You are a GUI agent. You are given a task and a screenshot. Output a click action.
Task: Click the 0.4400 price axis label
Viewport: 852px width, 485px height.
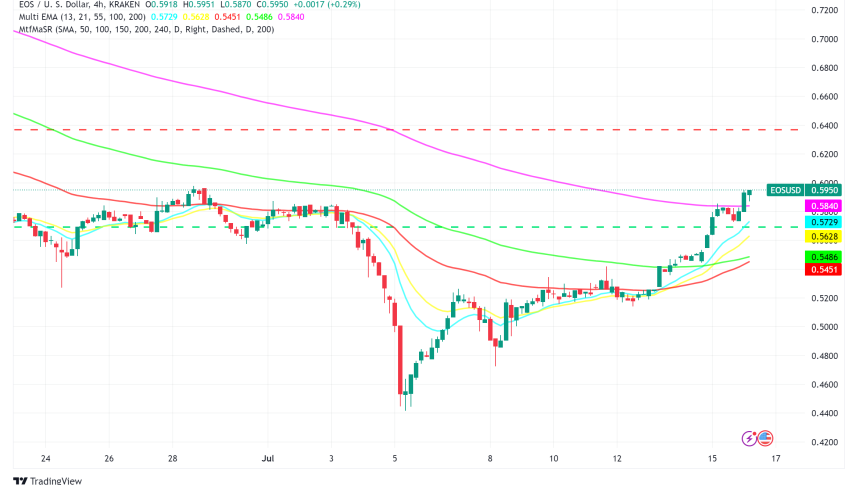tap(824, 413)
